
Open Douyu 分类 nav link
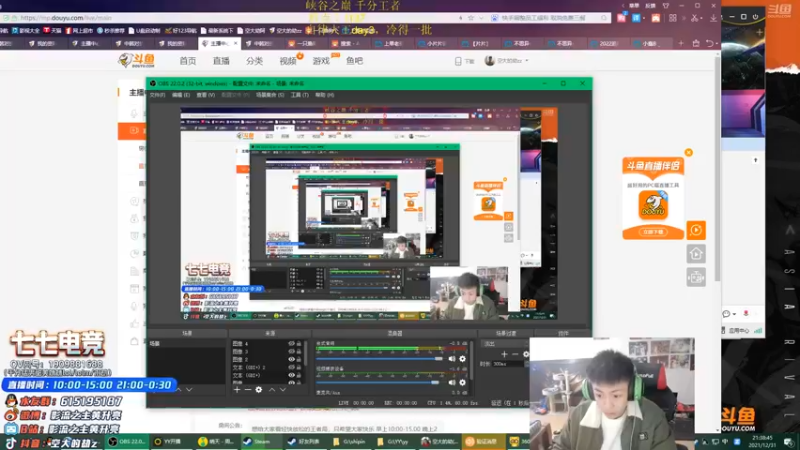click(x=254, y=61)
